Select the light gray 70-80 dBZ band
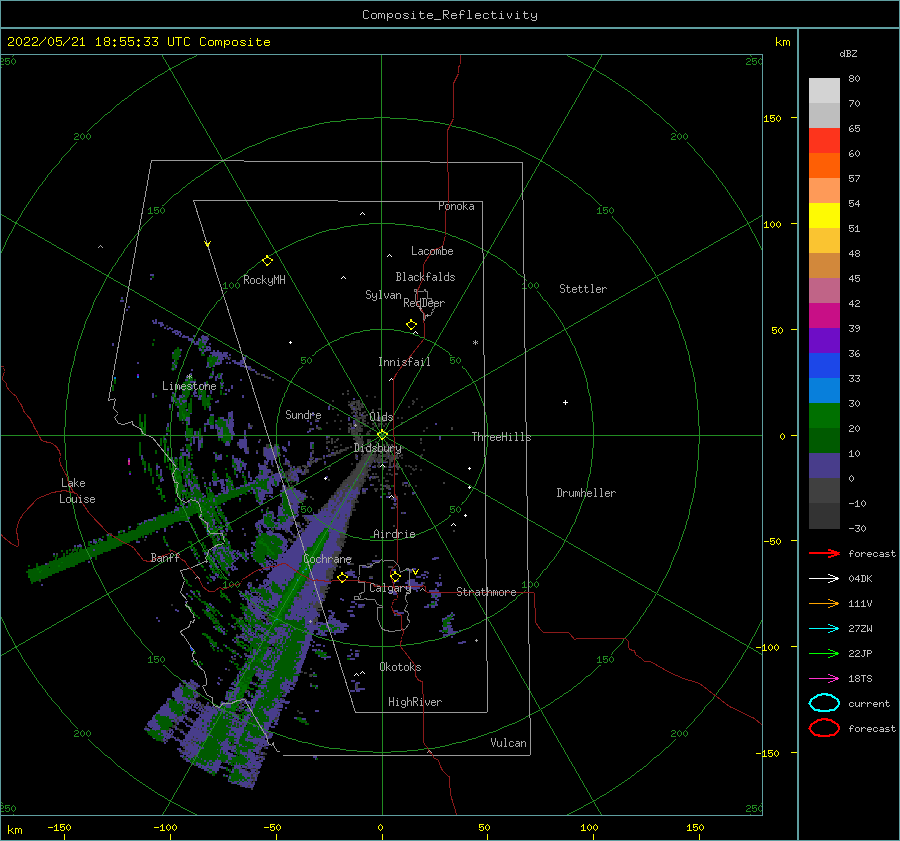Screen dimensions: 900x841 [x=824, y=91]
